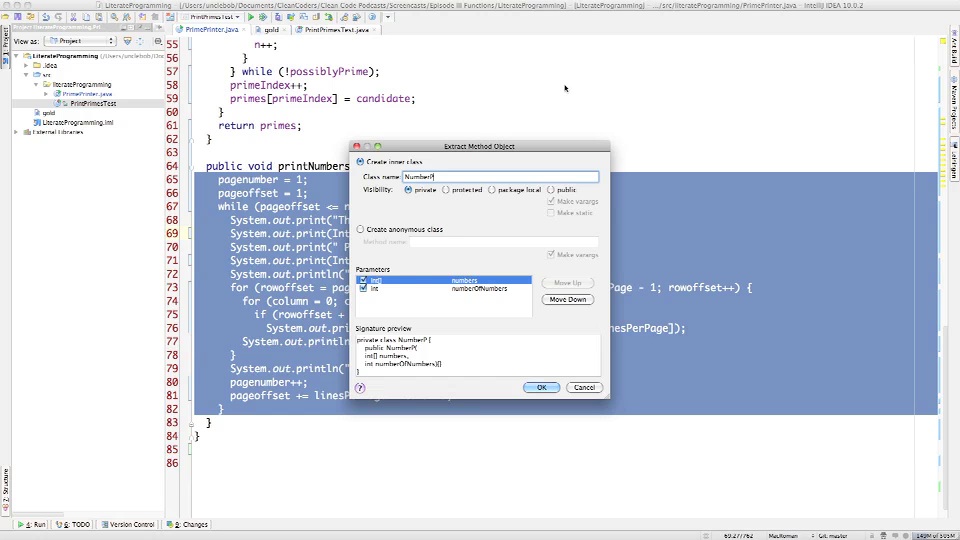
Task: Click the MacRoman encoding selector
Action: [x=783, y=536]
